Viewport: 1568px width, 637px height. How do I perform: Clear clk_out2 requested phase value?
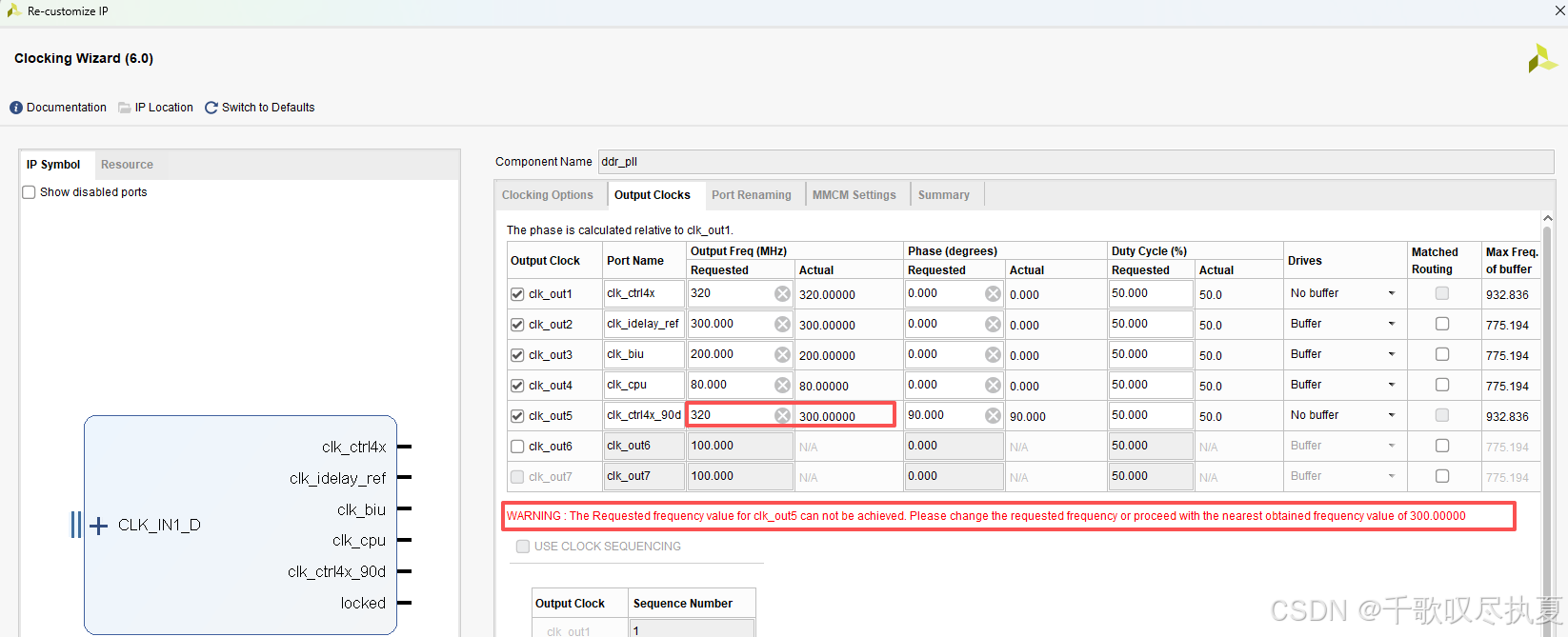click(x=993, y=325)
